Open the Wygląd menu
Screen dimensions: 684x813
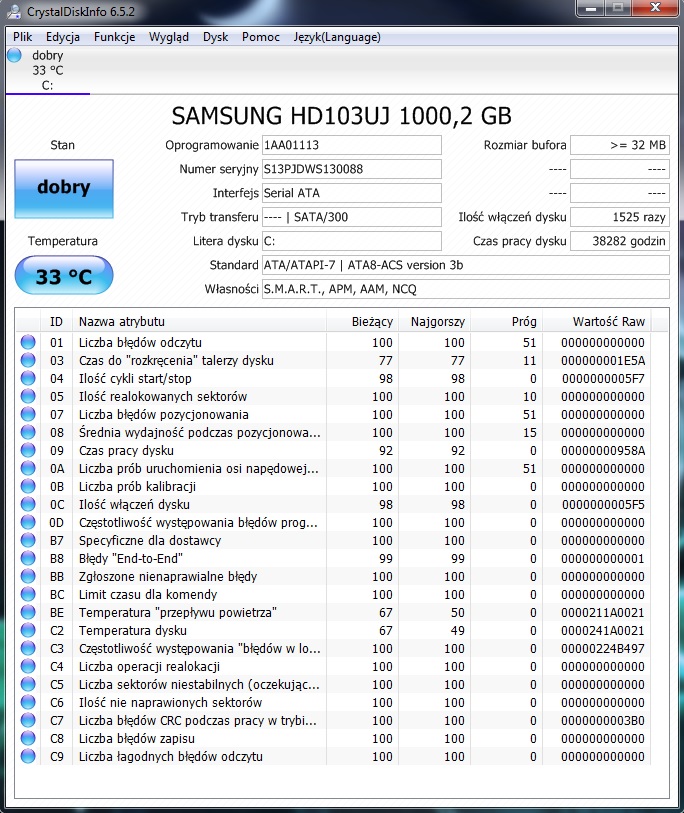[x=169, y=37]
